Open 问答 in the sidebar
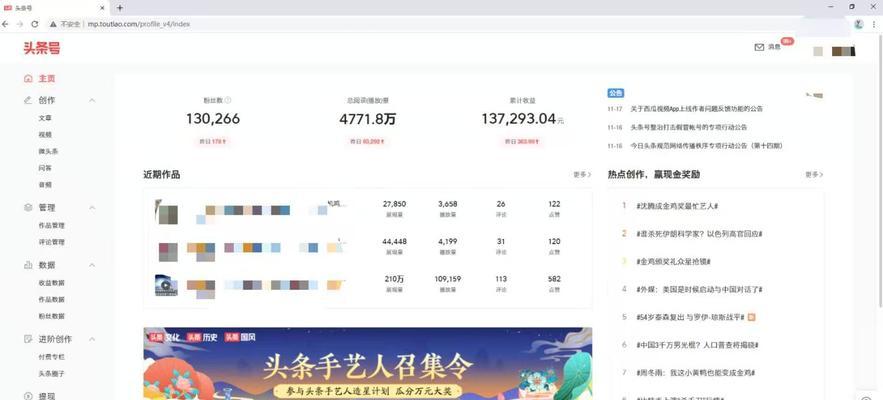 pyautogui.click(x=45, y=168)
